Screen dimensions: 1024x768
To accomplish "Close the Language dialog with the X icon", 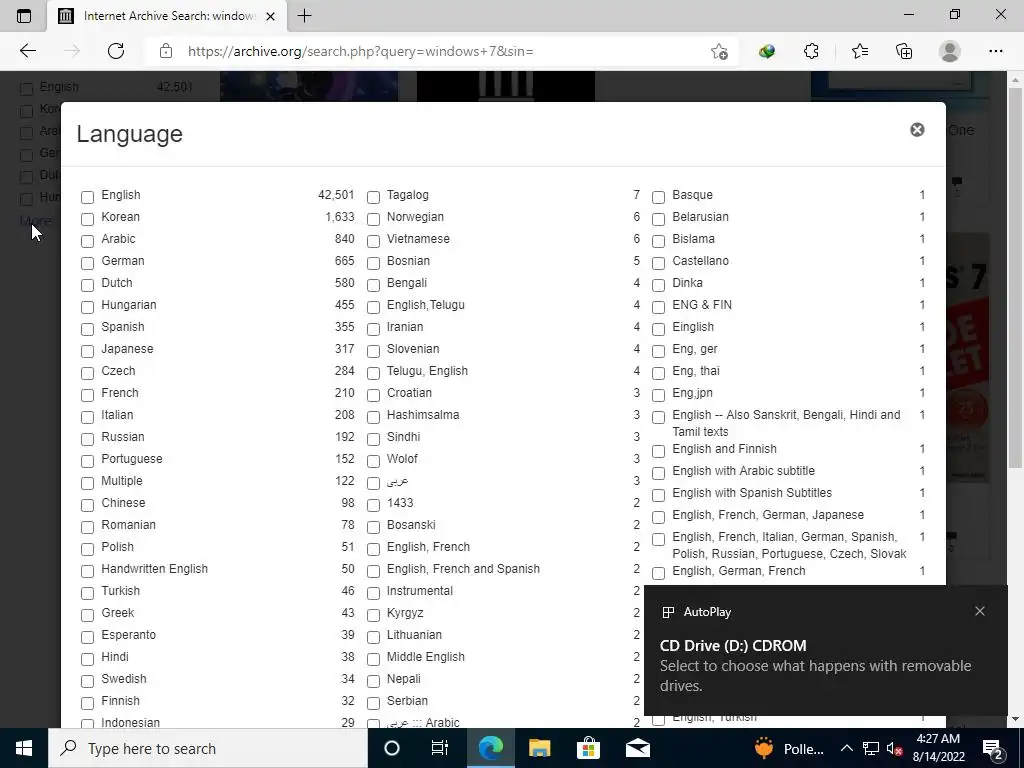I will tap(917, 130).
